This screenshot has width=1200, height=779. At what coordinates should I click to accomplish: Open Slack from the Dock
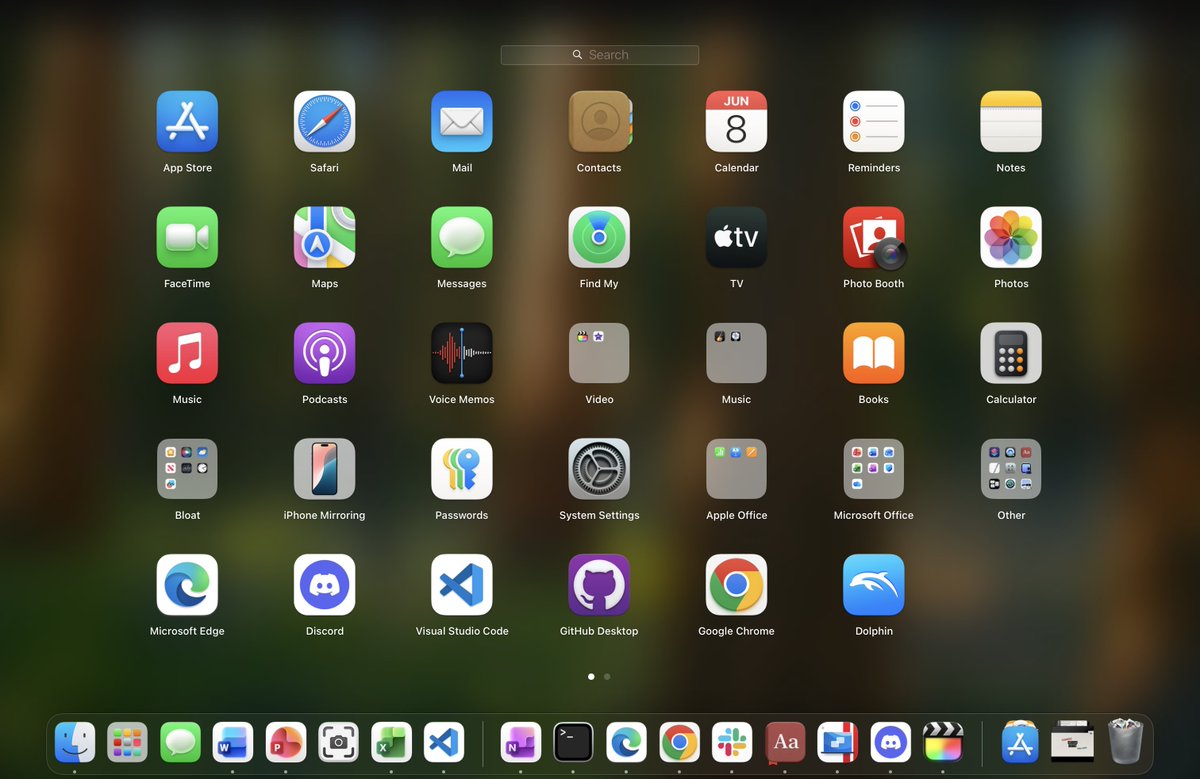point(732,742)
